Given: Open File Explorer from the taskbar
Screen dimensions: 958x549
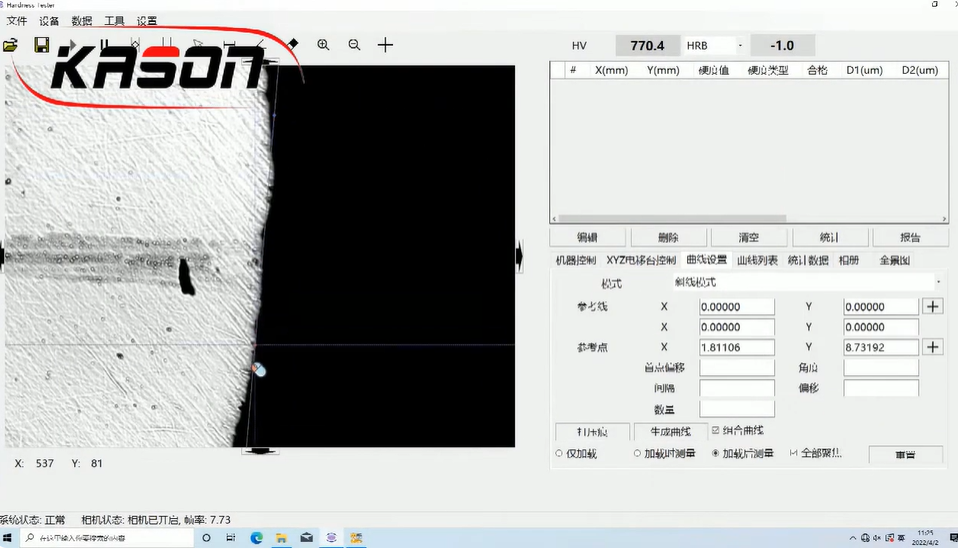Looking at the screenshot, I should 282,538.
